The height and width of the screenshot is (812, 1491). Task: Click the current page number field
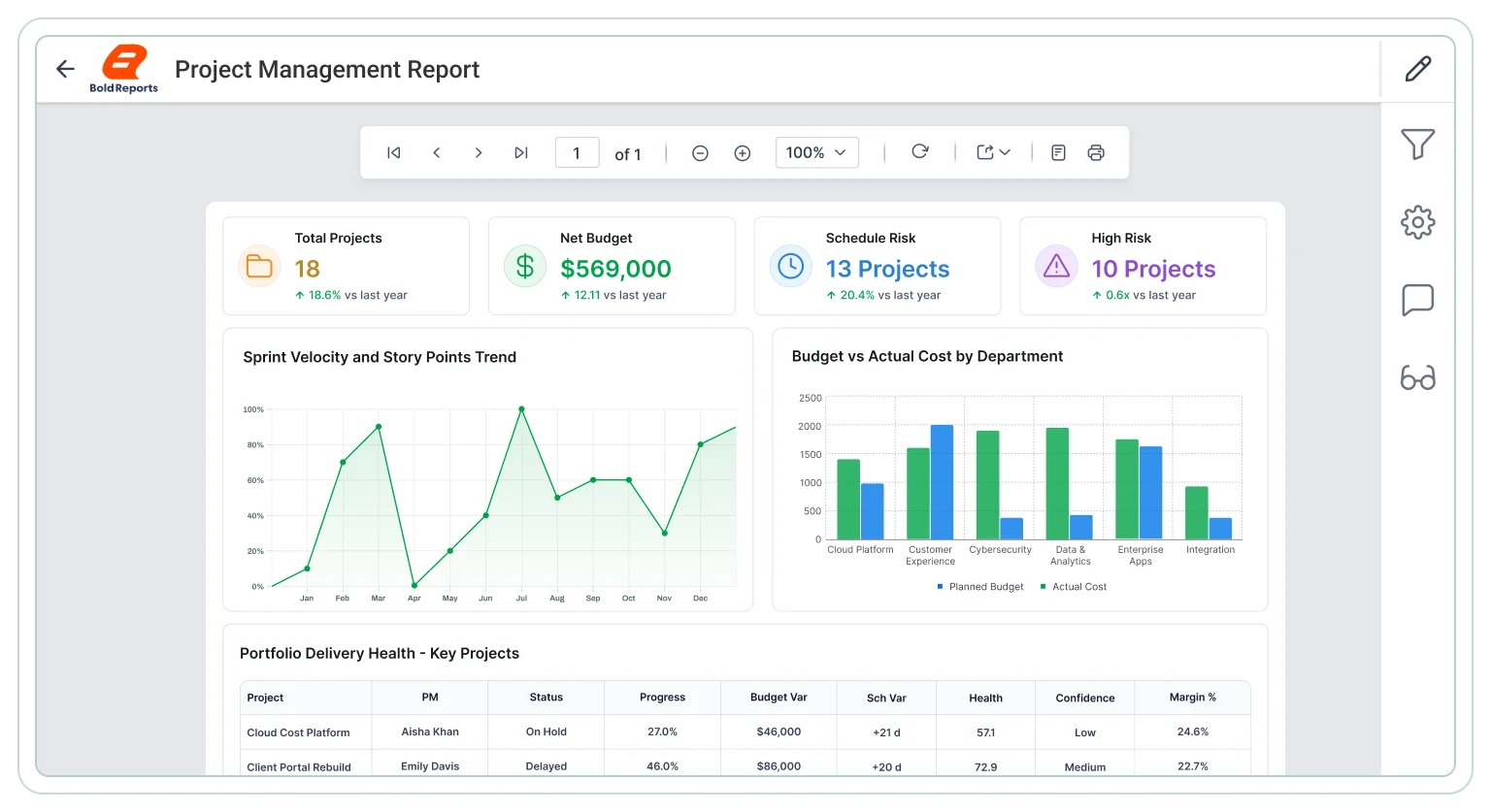577,152
